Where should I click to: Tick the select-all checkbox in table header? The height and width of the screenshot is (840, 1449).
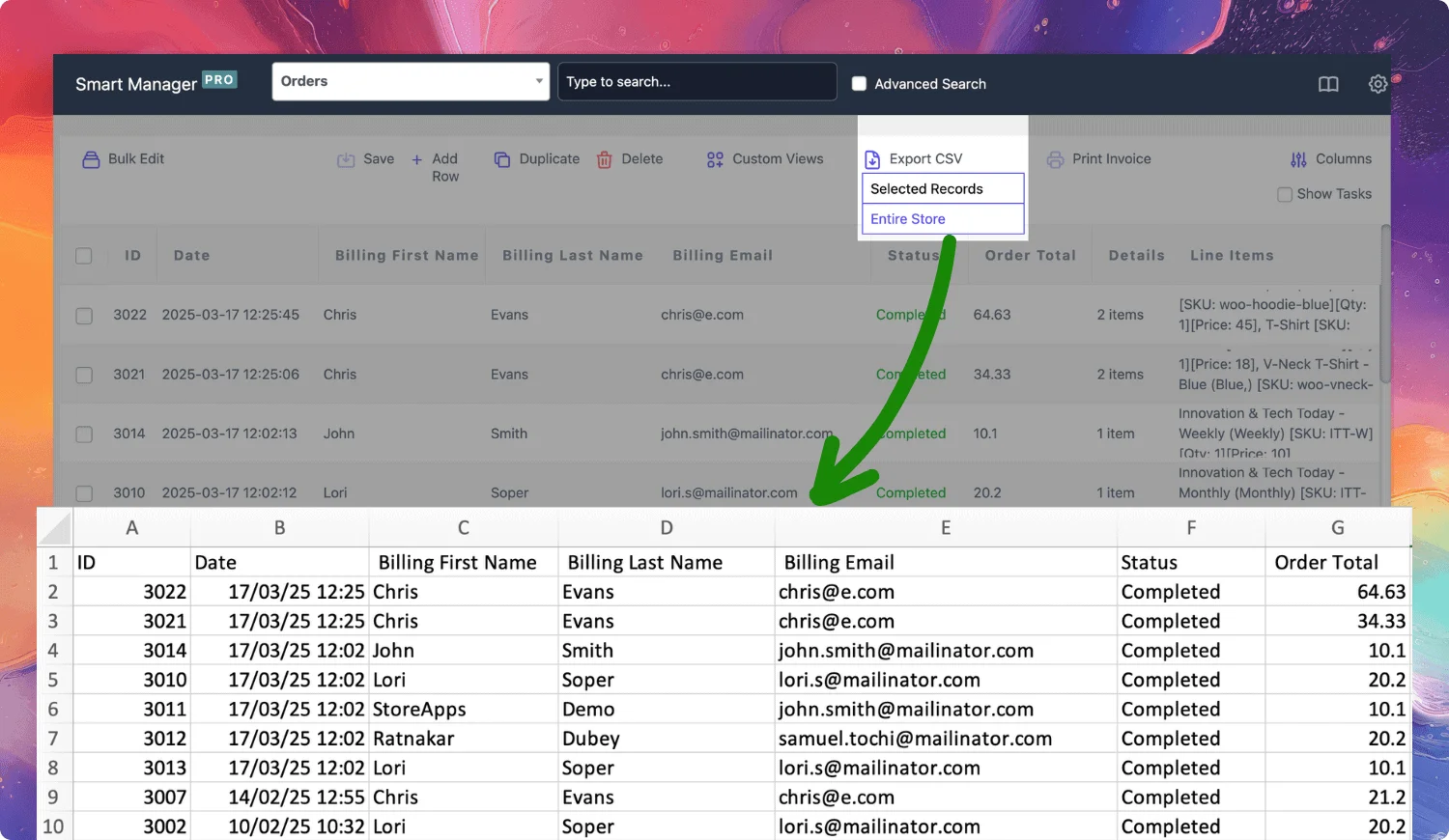[84, 256]
